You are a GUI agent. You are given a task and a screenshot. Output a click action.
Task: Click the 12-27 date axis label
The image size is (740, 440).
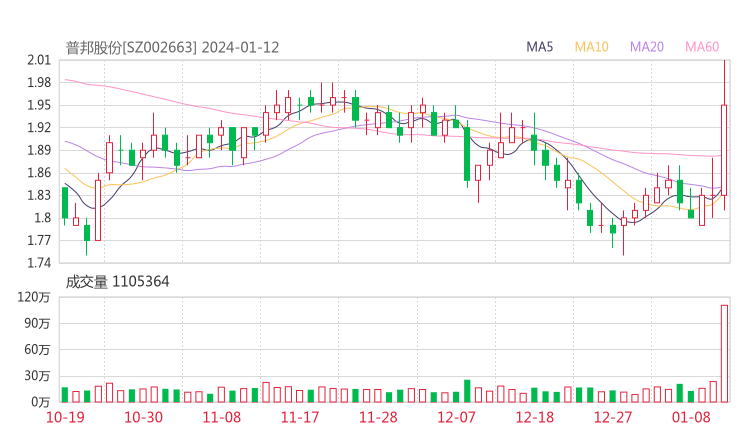click(613, 417)
